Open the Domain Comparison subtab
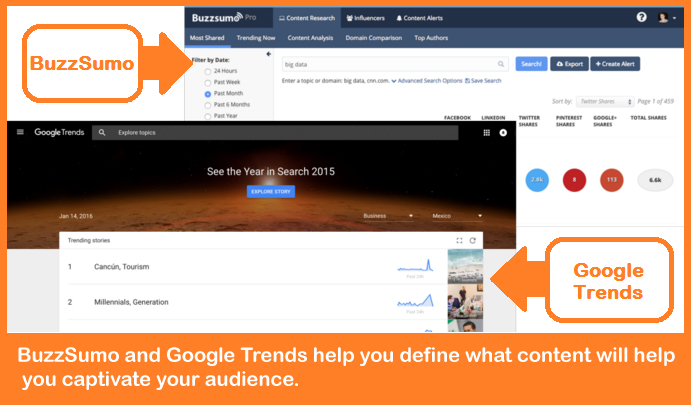This screenshot has width=691, height=405. click(x=374, y=38)
